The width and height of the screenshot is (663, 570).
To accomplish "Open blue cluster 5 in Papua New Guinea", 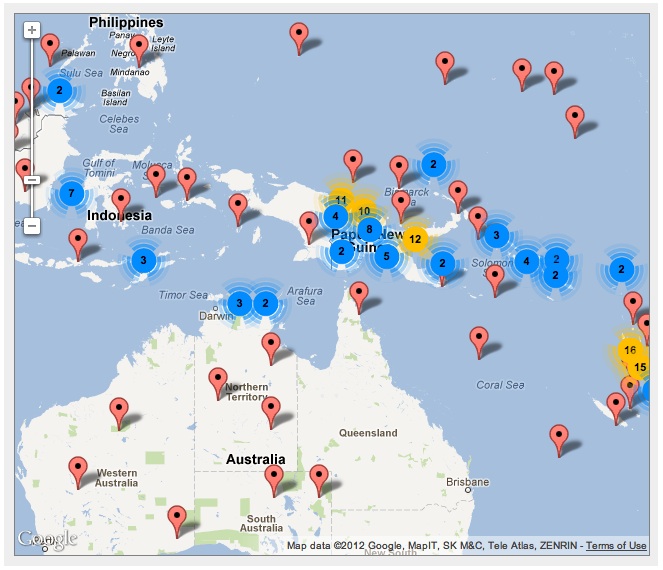I will (x=386, y=256).
